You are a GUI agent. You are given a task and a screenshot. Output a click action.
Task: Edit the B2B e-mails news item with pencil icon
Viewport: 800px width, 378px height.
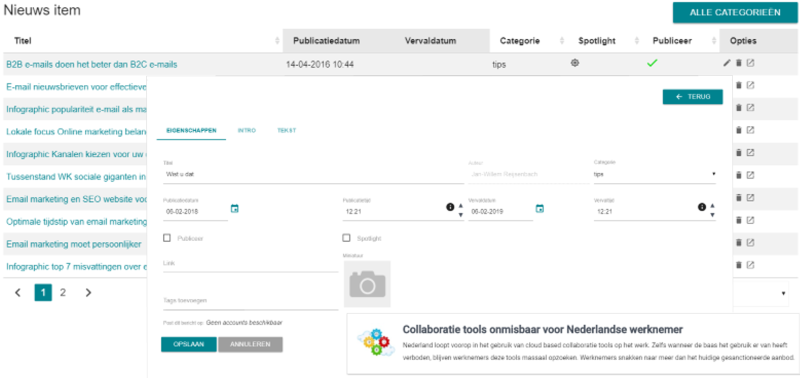(727, 63)
